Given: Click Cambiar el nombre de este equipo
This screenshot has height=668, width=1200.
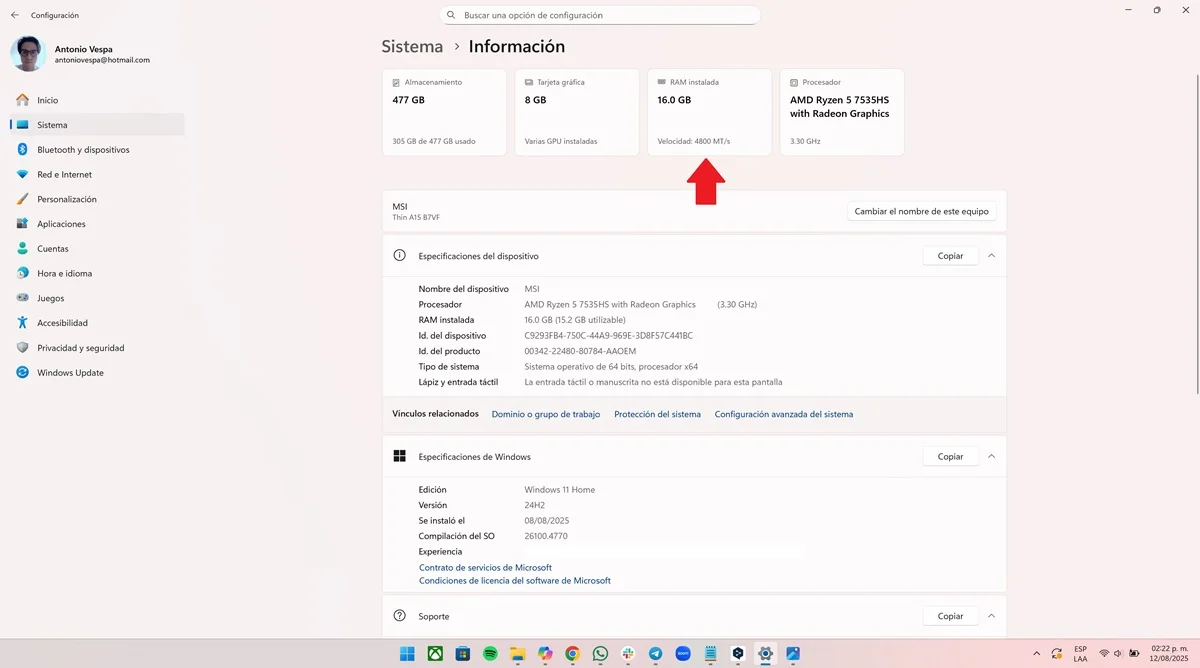Looking at the screenshot, I should pos(921,212).
